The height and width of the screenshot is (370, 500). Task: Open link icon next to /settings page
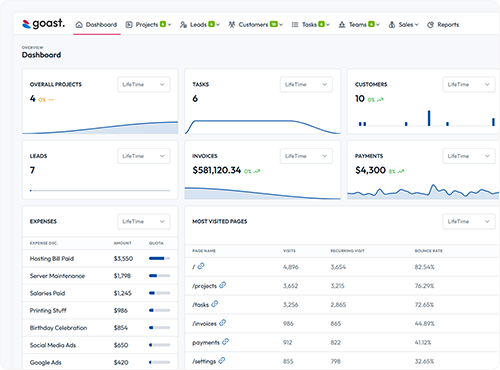222,360
